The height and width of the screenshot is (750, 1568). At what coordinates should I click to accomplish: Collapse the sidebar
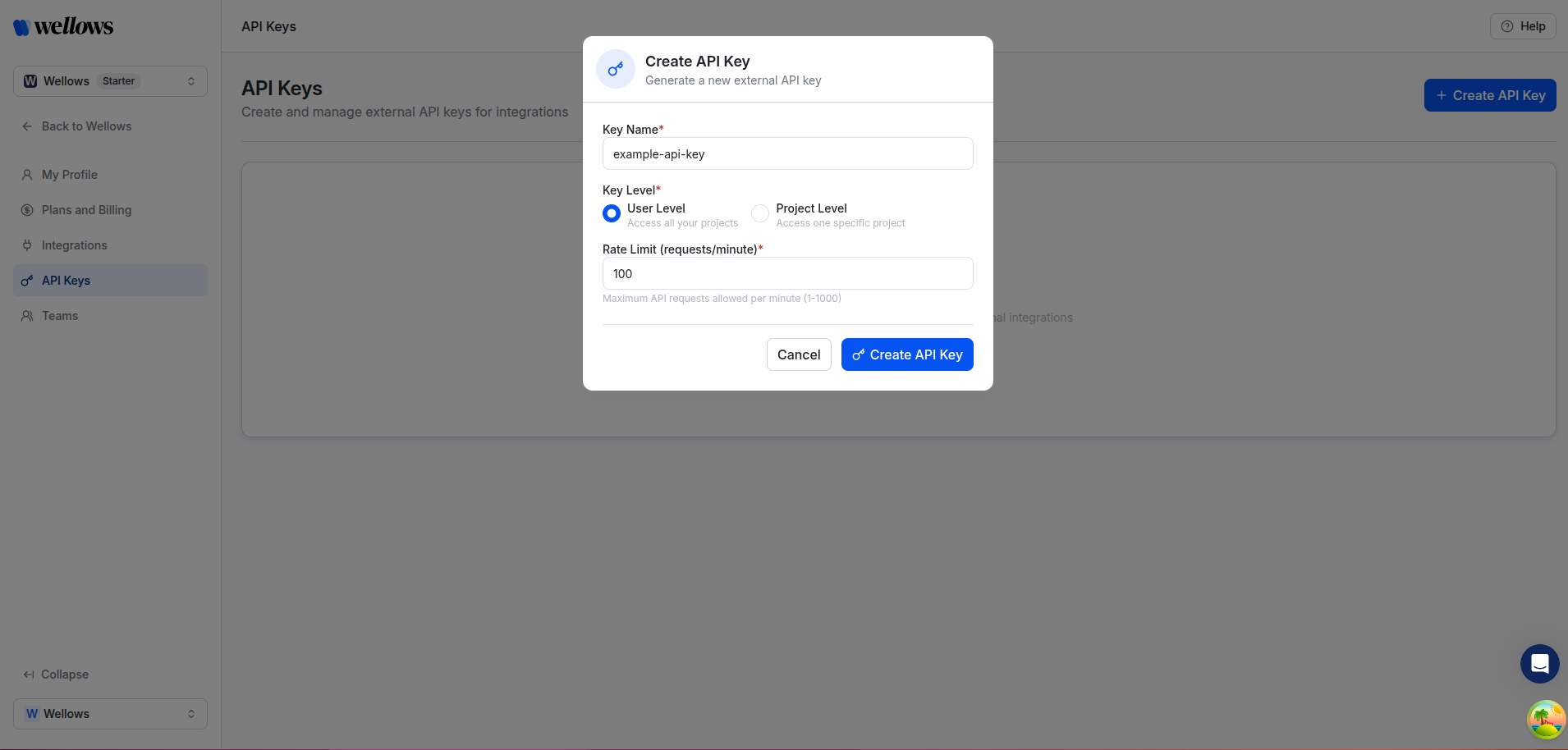[x=55, y=674]
